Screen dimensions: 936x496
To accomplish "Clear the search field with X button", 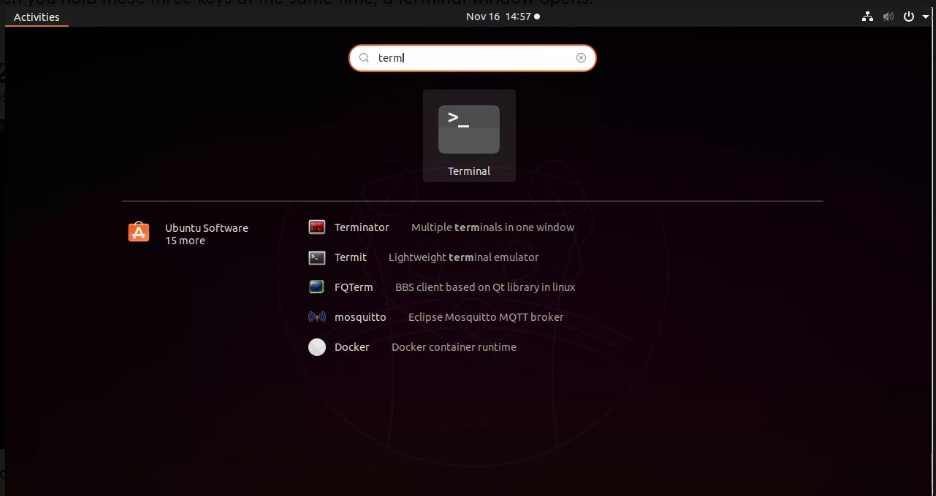I will (581, 58).
